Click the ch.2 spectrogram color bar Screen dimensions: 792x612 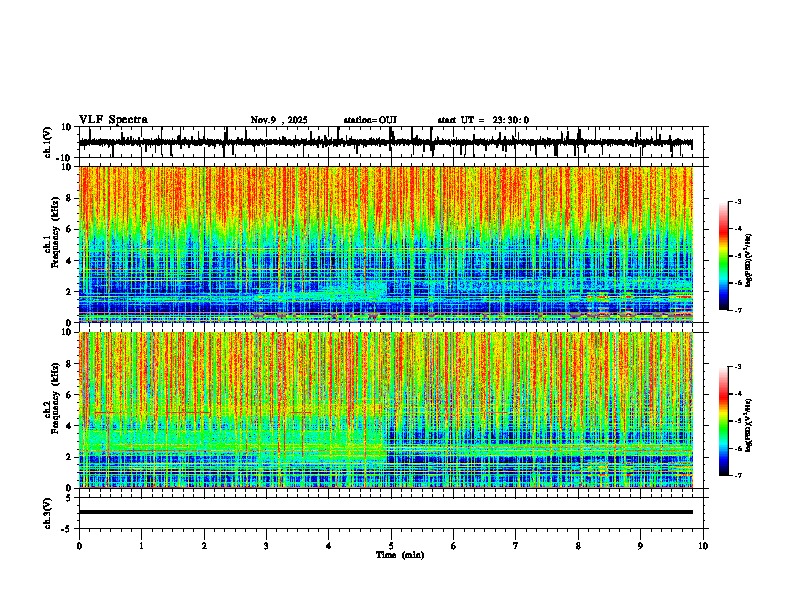coord(723,421)
